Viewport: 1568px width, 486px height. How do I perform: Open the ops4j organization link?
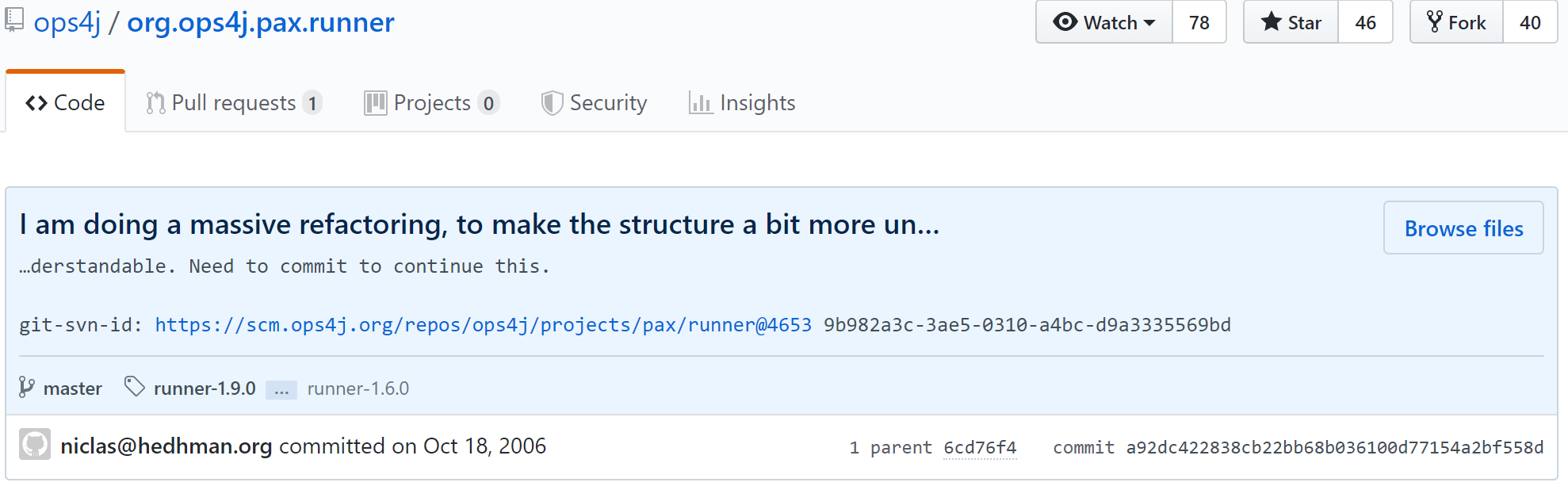pos(67,23)
